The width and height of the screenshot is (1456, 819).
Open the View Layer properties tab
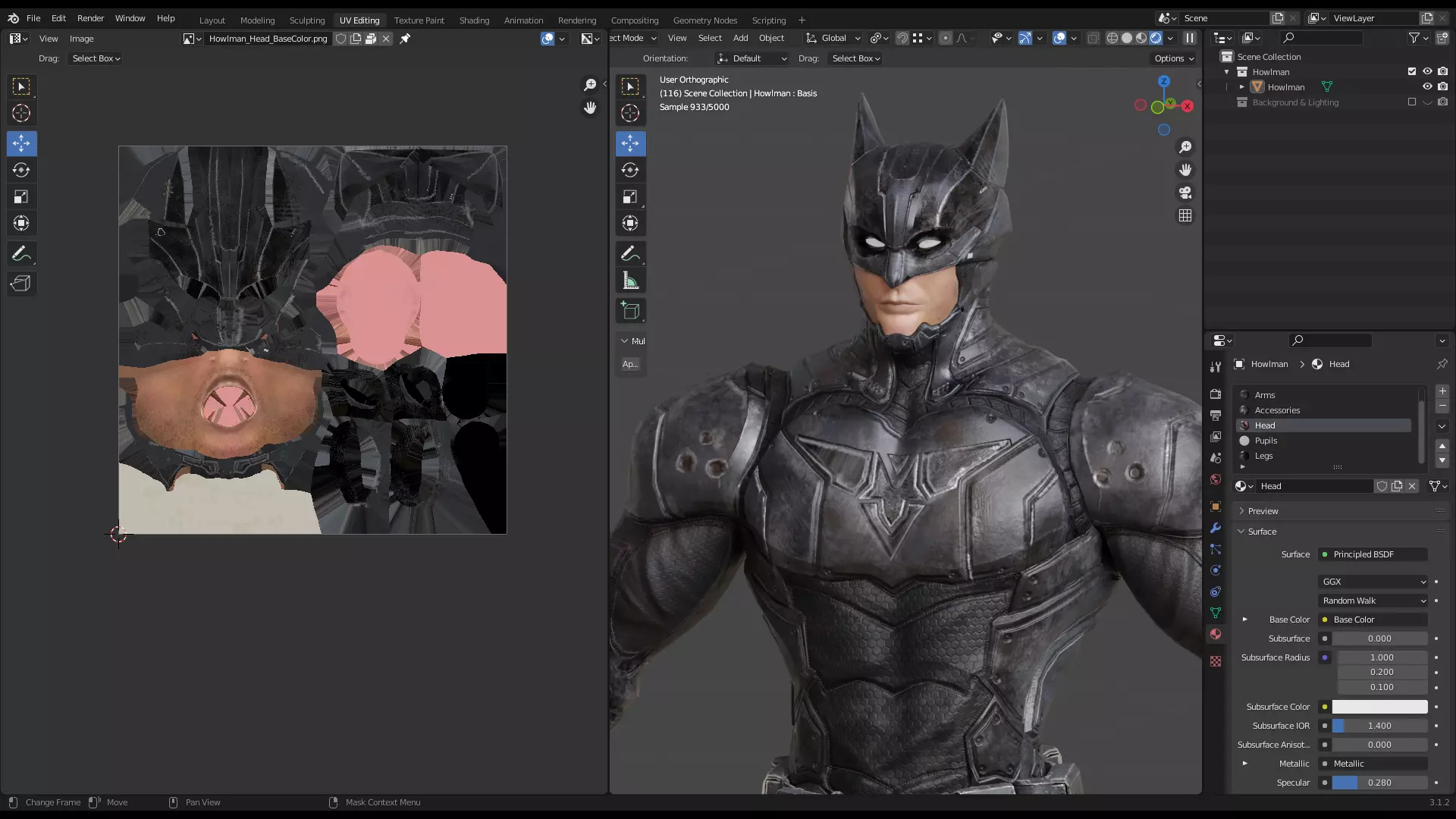[x=1216, y=437]
